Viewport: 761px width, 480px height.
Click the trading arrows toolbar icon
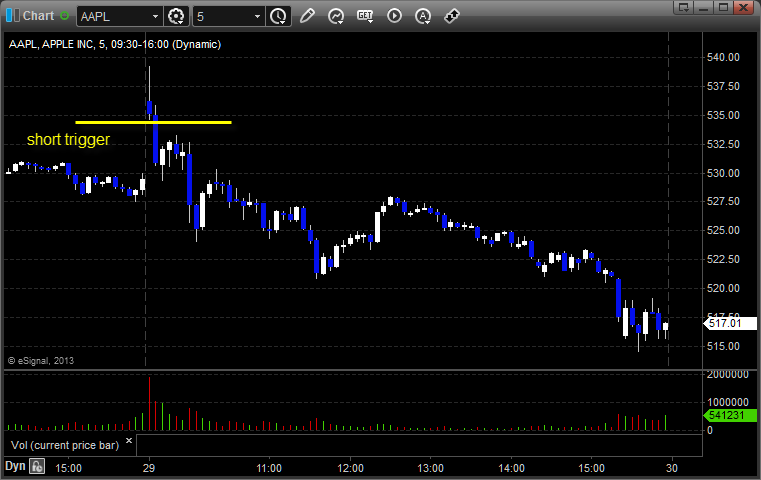452,16
